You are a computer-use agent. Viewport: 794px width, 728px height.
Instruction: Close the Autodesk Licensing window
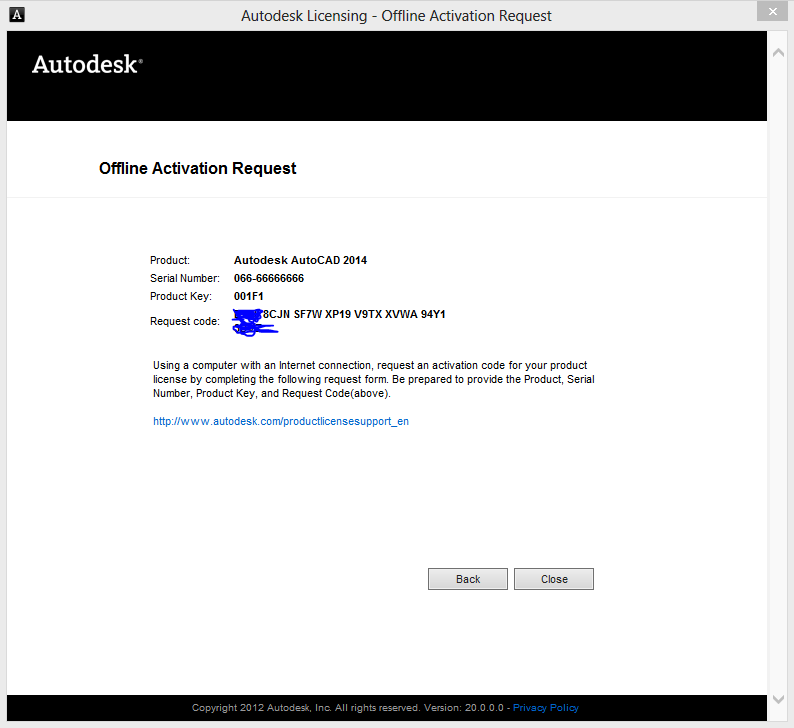pyautogui.click(x=772, y=11)
